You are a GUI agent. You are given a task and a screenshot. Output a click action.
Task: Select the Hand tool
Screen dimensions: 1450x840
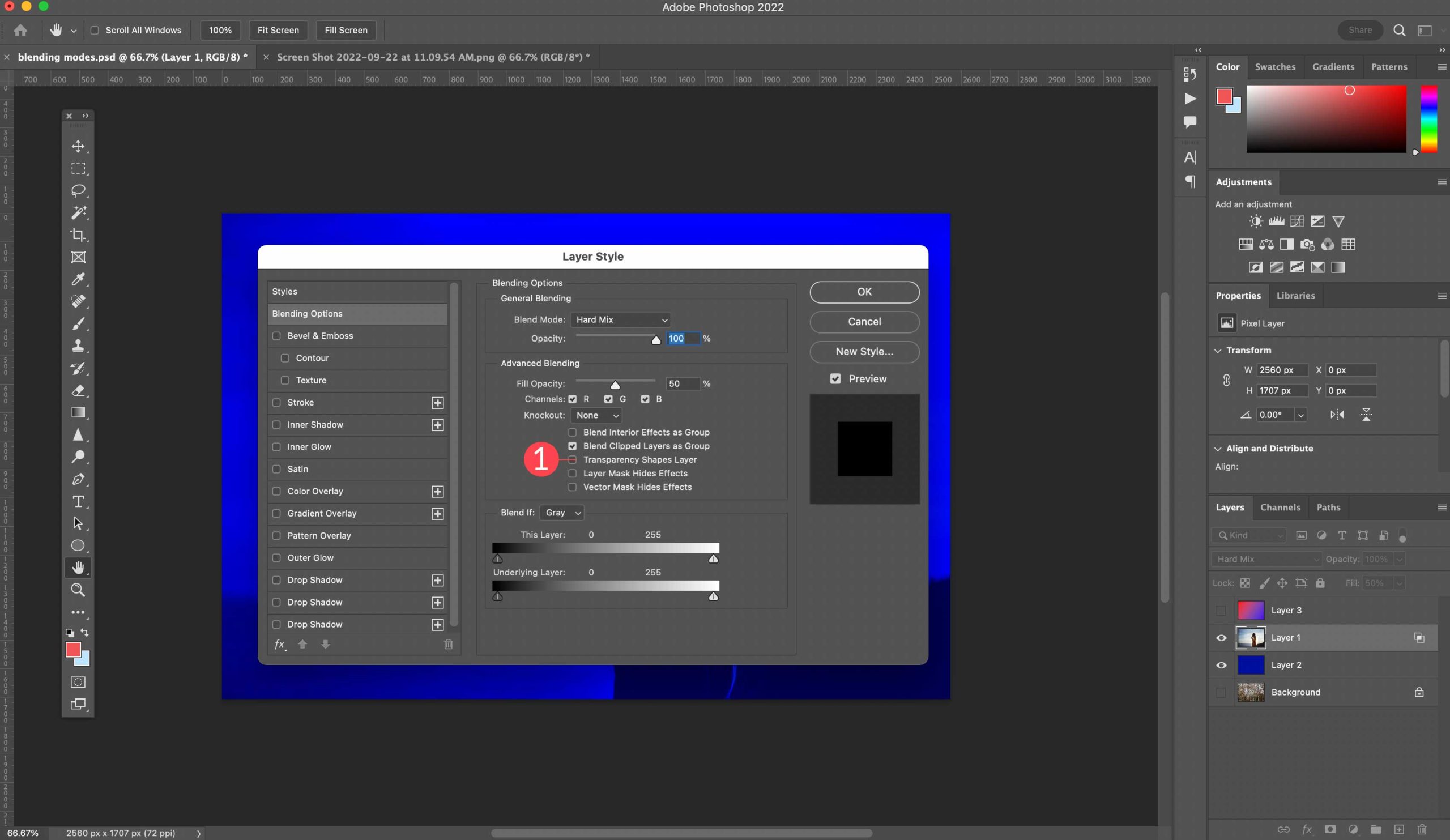[78, 566]
